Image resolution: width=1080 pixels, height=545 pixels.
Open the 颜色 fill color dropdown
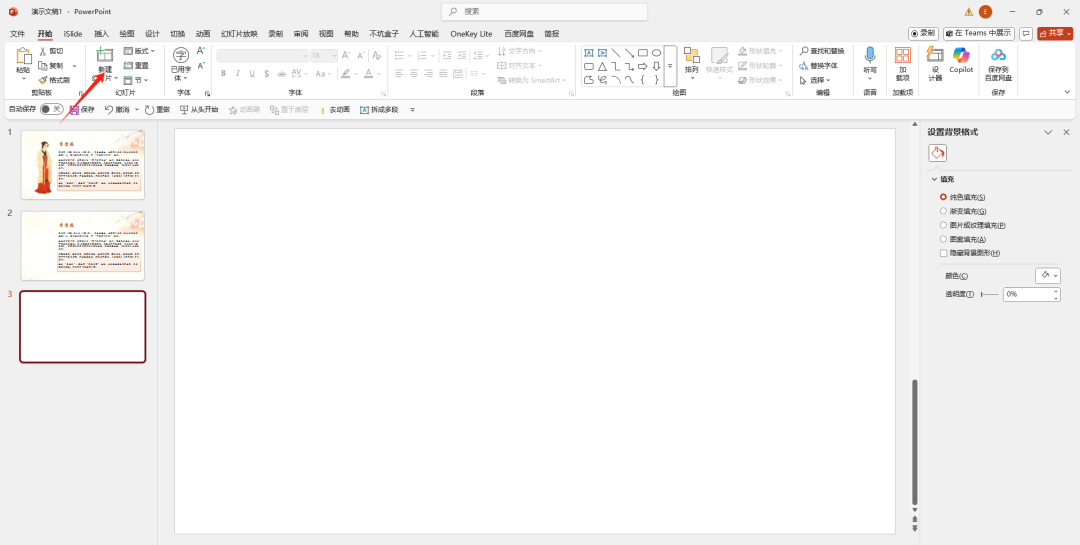tap(1047, 275)
